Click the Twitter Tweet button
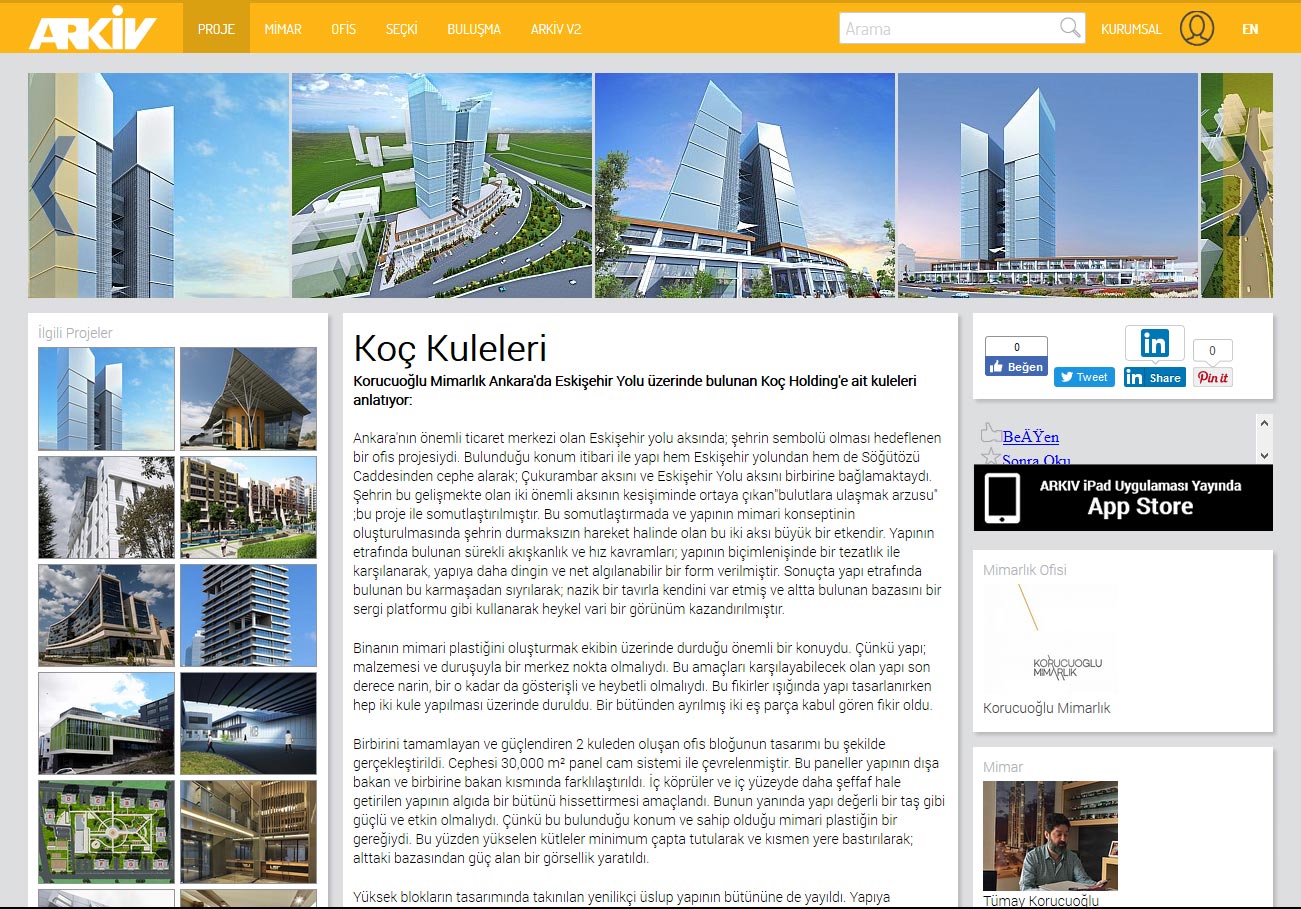 click(x=1084, y=377)
